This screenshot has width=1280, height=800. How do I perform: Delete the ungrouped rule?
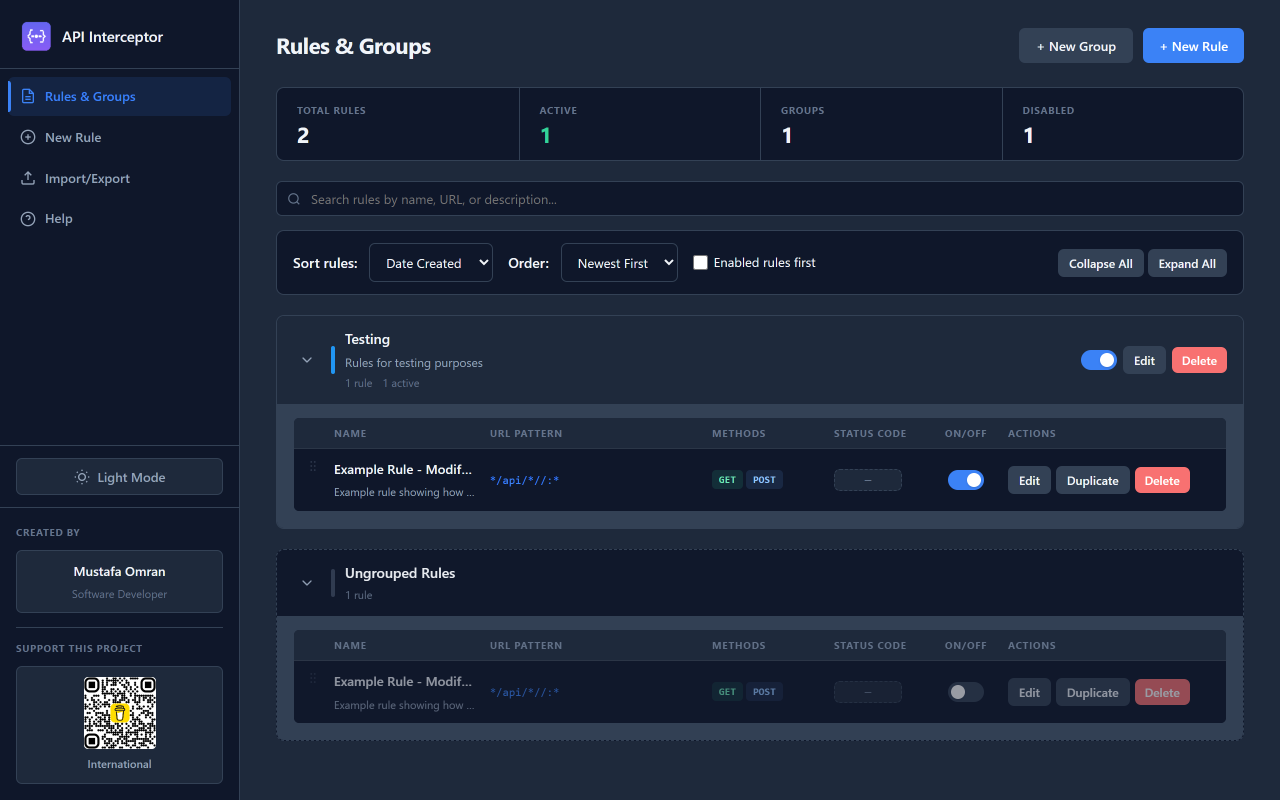point(1162,692)
